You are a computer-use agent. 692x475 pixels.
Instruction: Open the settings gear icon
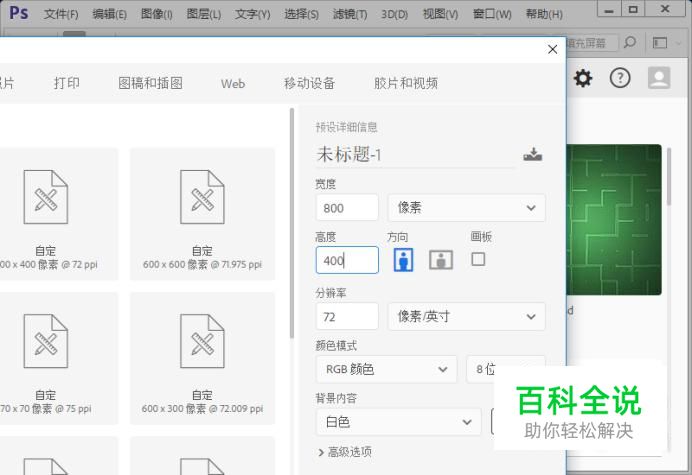(583, 78)
